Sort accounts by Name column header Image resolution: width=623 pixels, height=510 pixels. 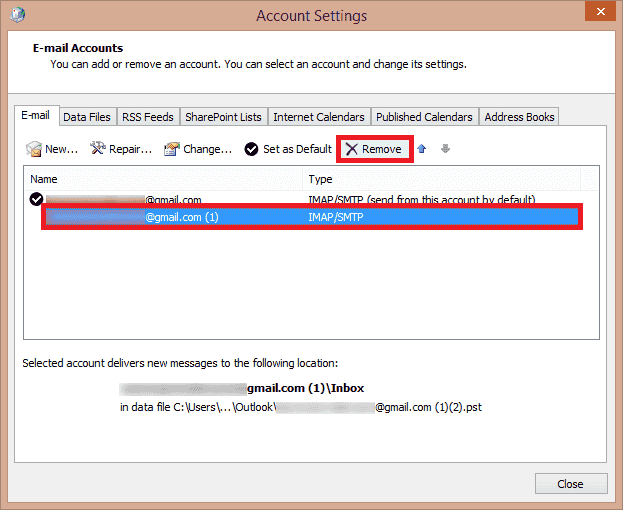(160, 179)
